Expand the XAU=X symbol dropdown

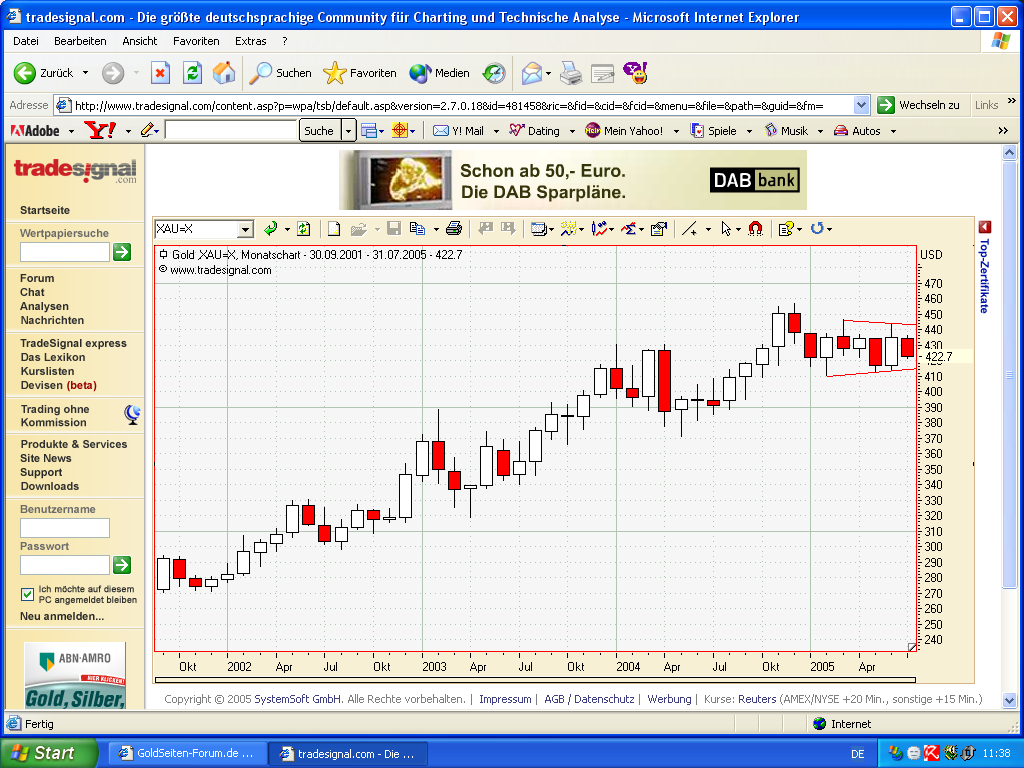pos(245,229)
